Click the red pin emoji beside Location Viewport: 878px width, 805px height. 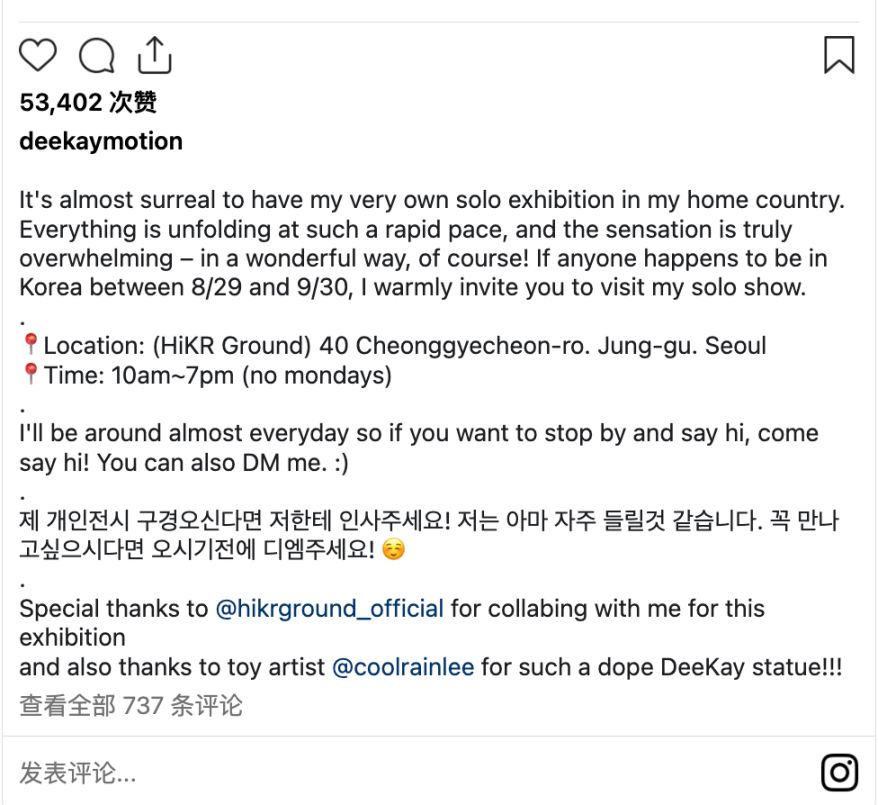30,347
